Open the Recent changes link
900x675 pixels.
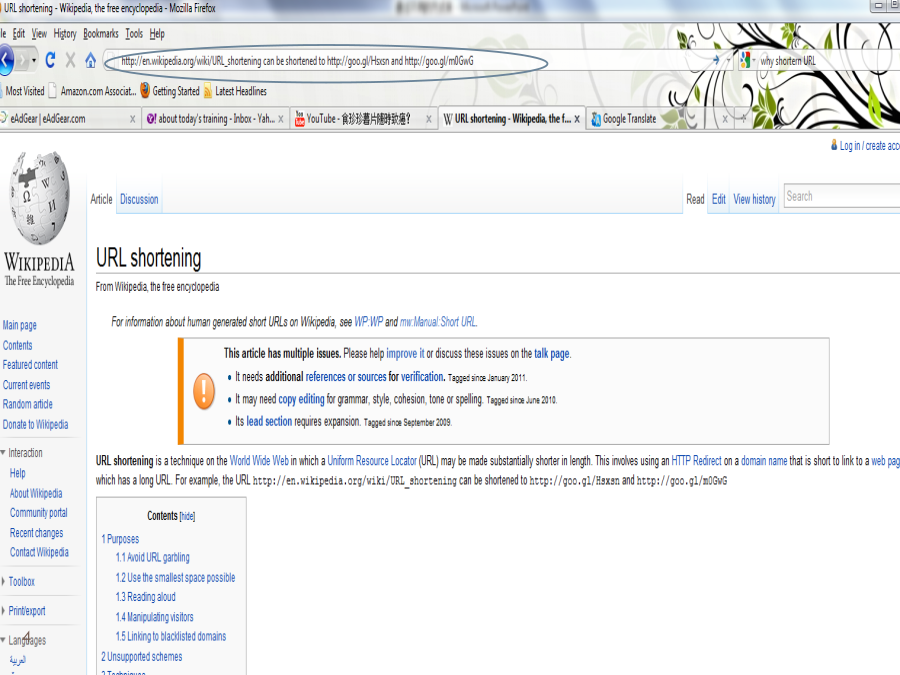point(36,533)
